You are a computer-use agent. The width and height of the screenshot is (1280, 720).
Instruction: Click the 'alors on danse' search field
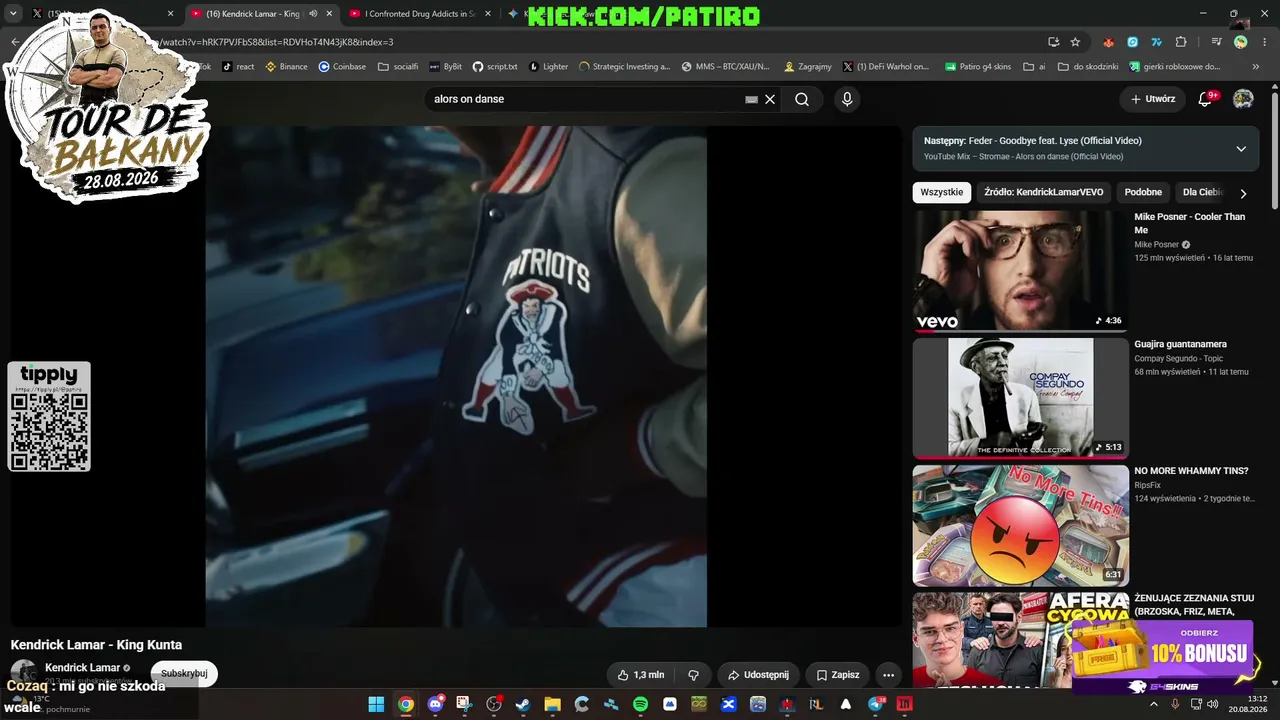point(585,99)
